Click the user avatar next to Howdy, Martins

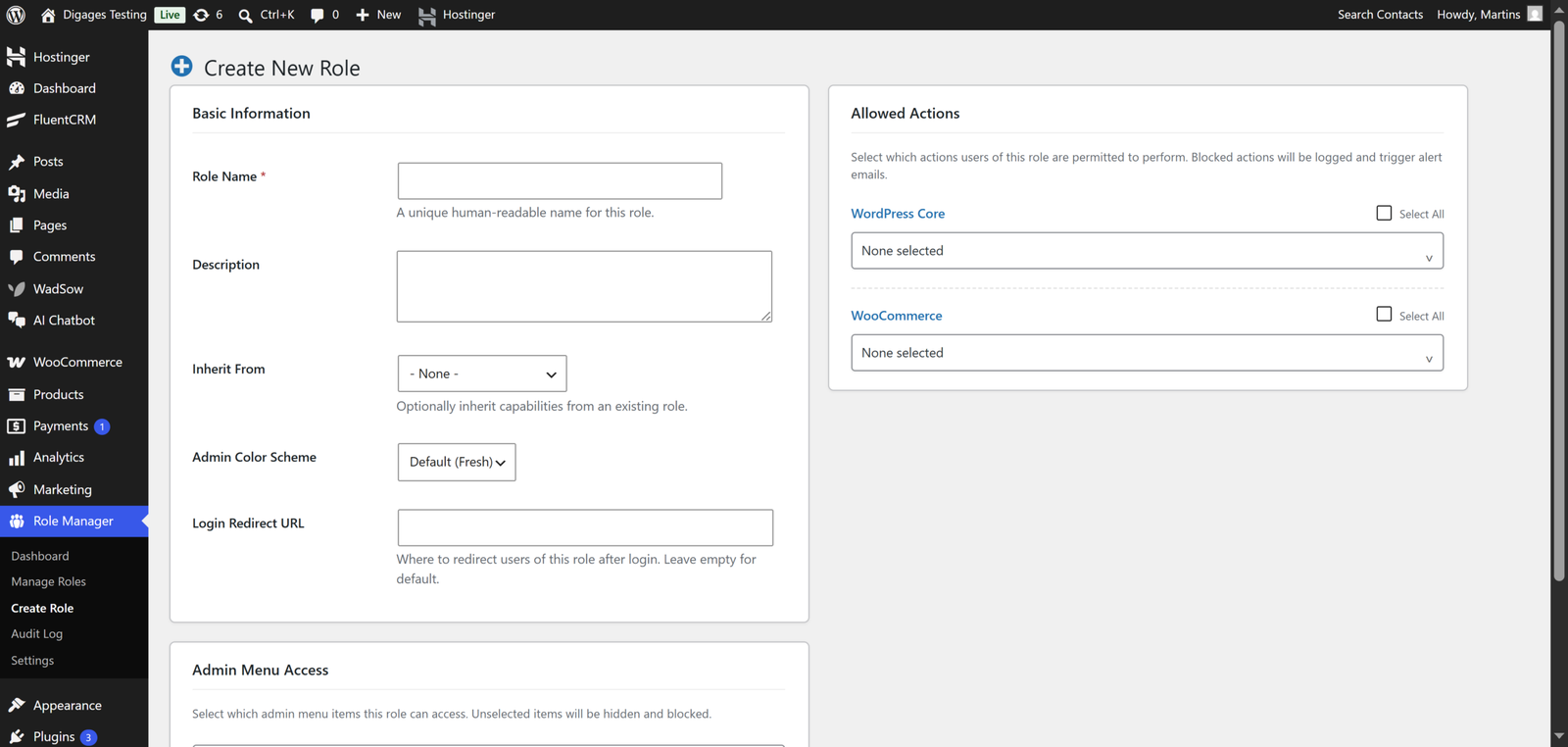(x=1535, y=14)
